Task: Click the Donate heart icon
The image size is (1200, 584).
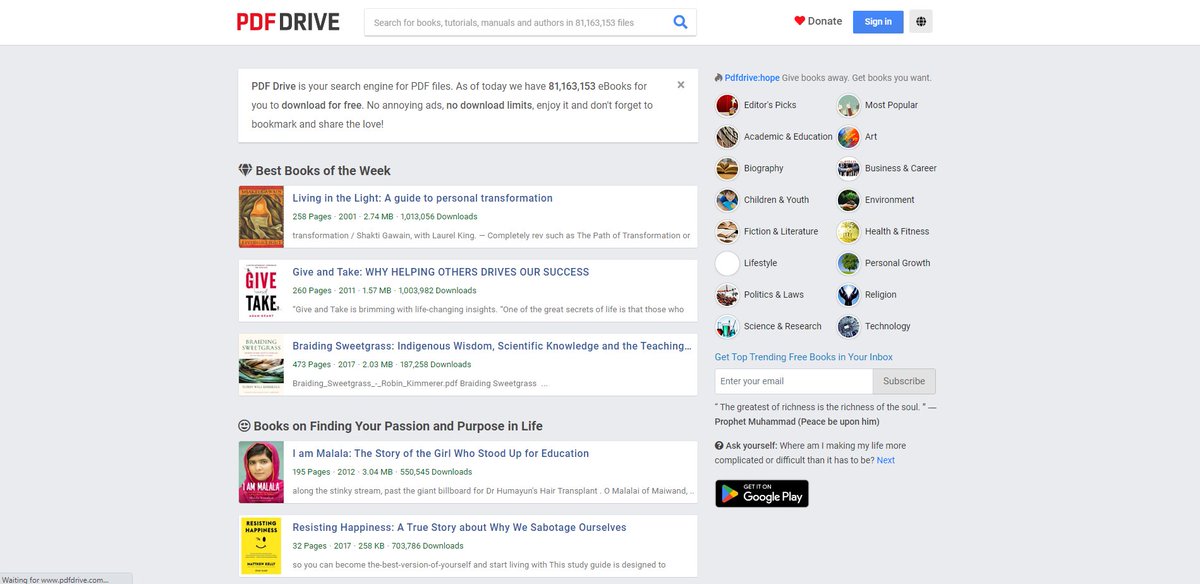Action: point(800,21)
